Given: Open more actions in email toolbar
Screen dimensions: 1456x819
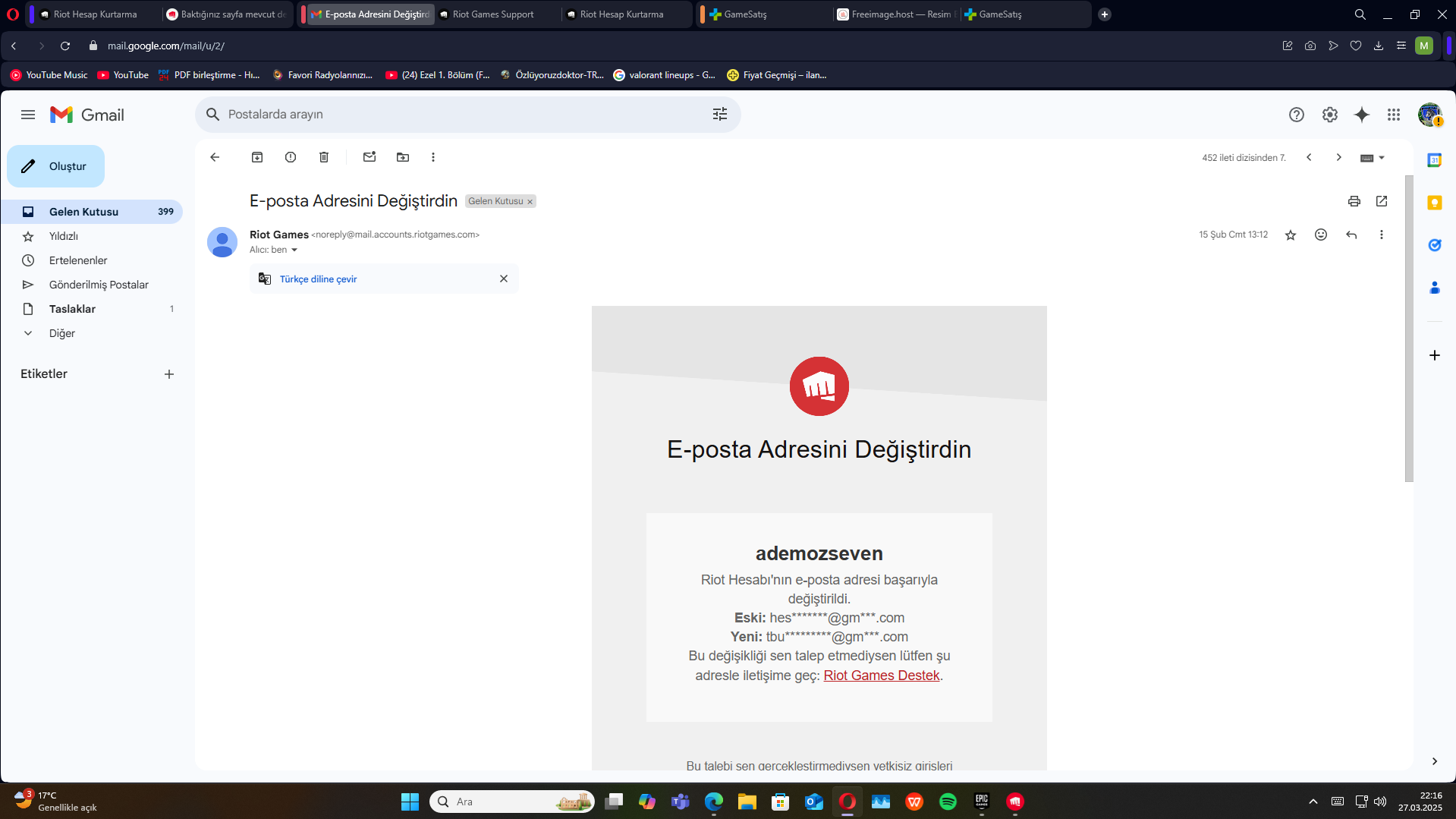Looking at the screenshot, I should click(433, 157).
